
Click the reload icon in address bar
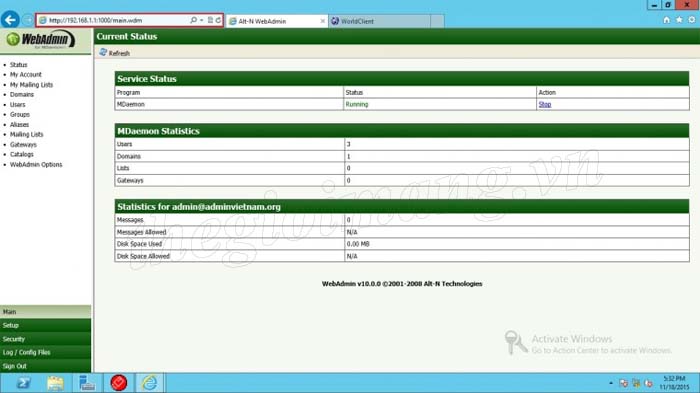[x=218, y=20]
